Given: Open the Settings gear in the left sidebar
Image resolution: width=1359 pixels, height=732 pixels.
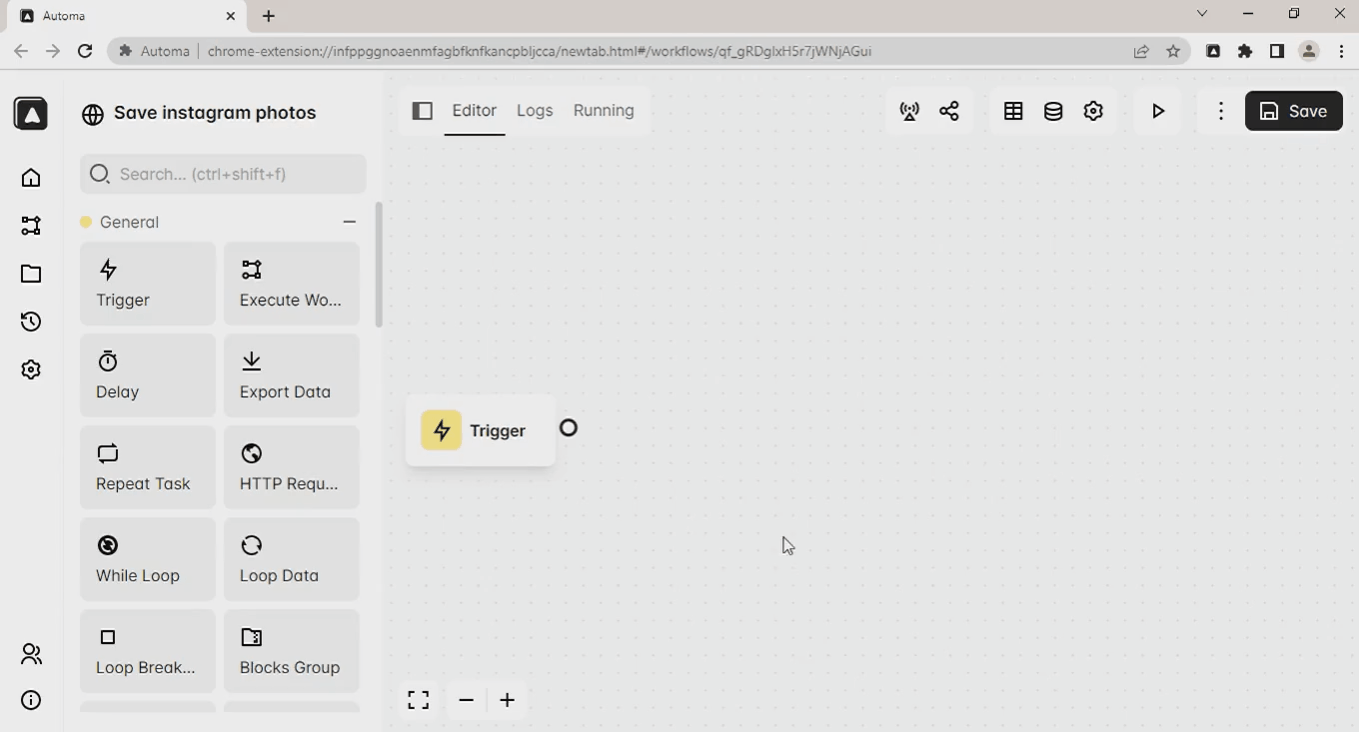Looking at the screenshot, I should click(x=31, y=370).
